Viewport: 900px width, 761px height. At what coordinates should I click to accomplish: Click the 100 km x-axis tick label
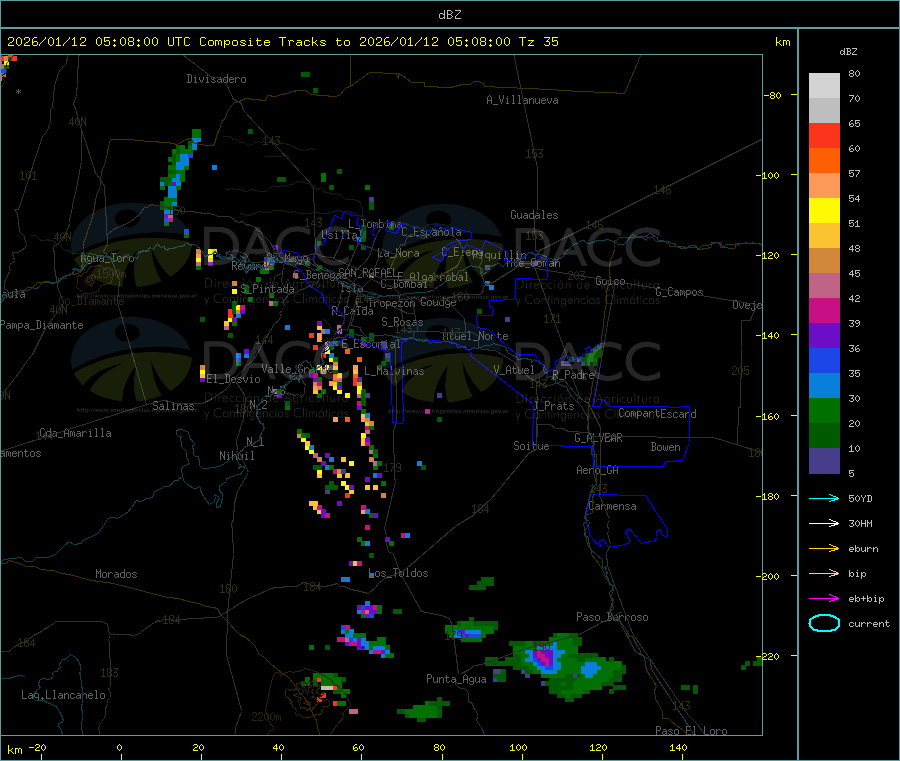coord(518,747)
